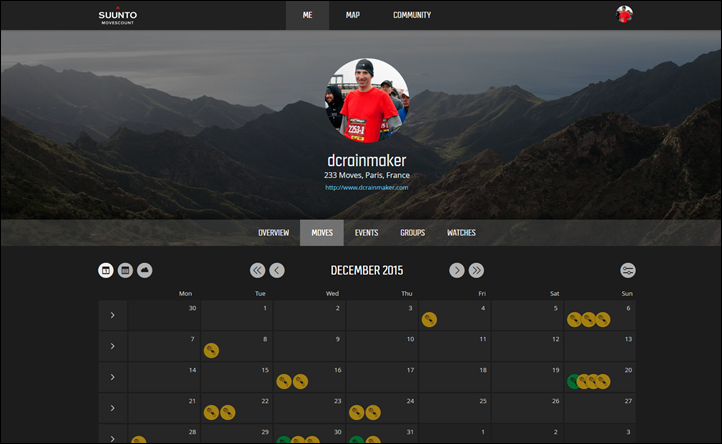This screenshot has width=722, height=444.
Task: Open the first move on Thursday December 24
Action: (x=356, y=412)
